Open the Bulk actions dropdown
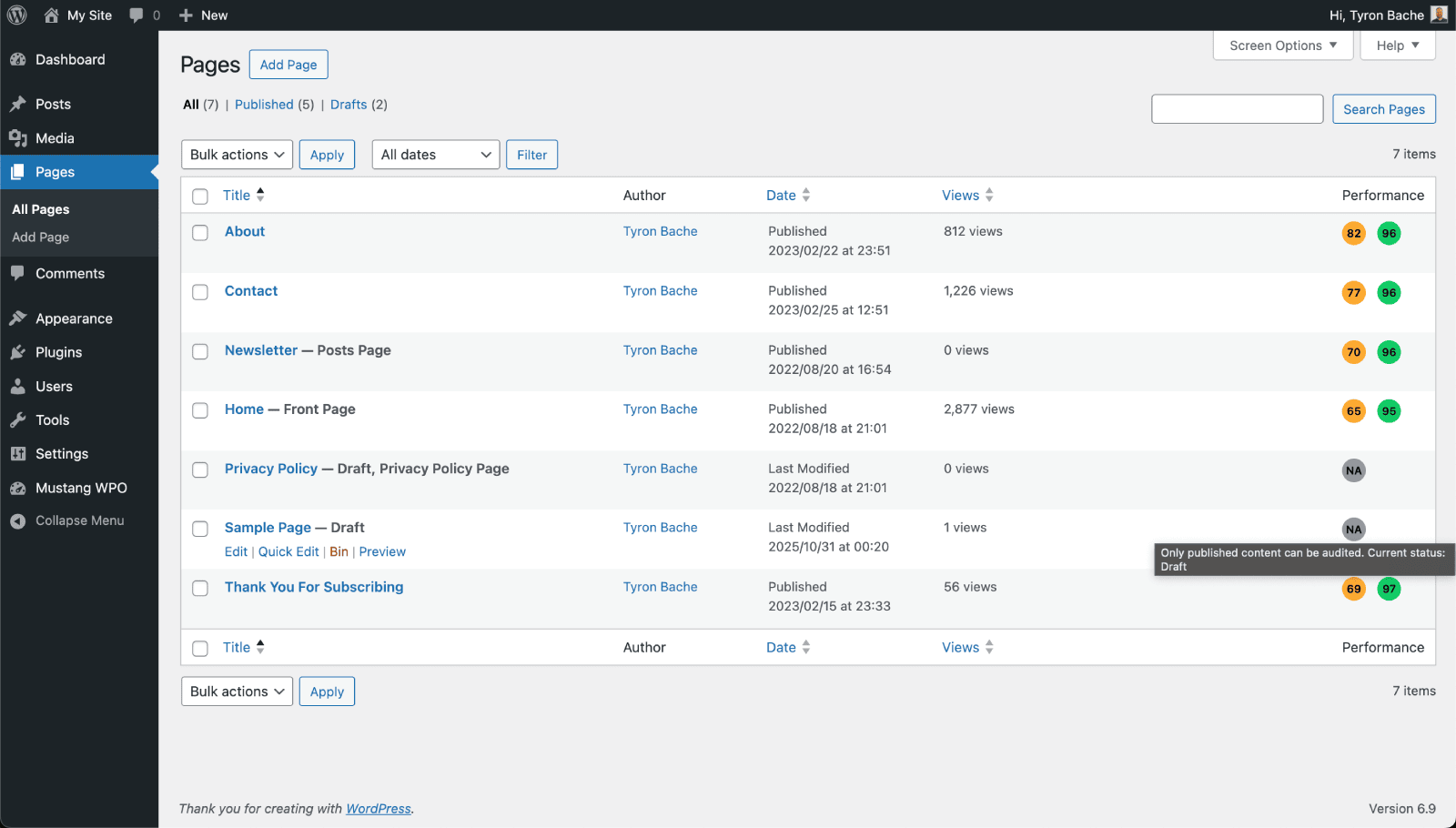This screenshot has height=828, width=1456. (236, 154)
